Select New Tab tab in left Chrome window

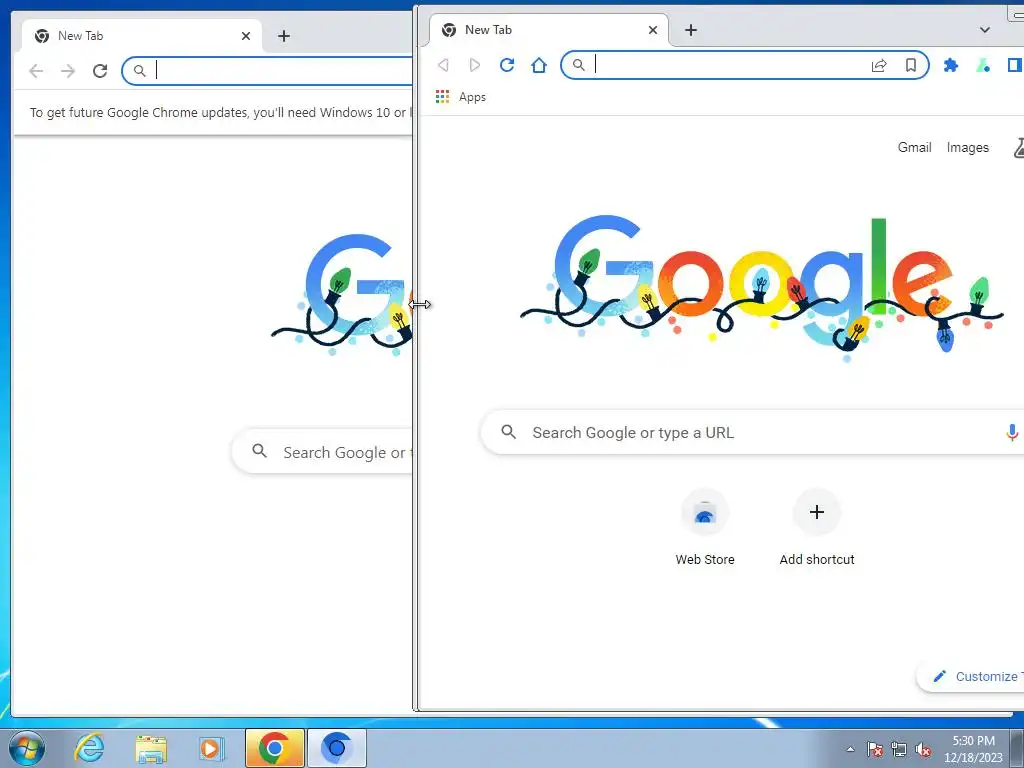click(x=142, y=36)
